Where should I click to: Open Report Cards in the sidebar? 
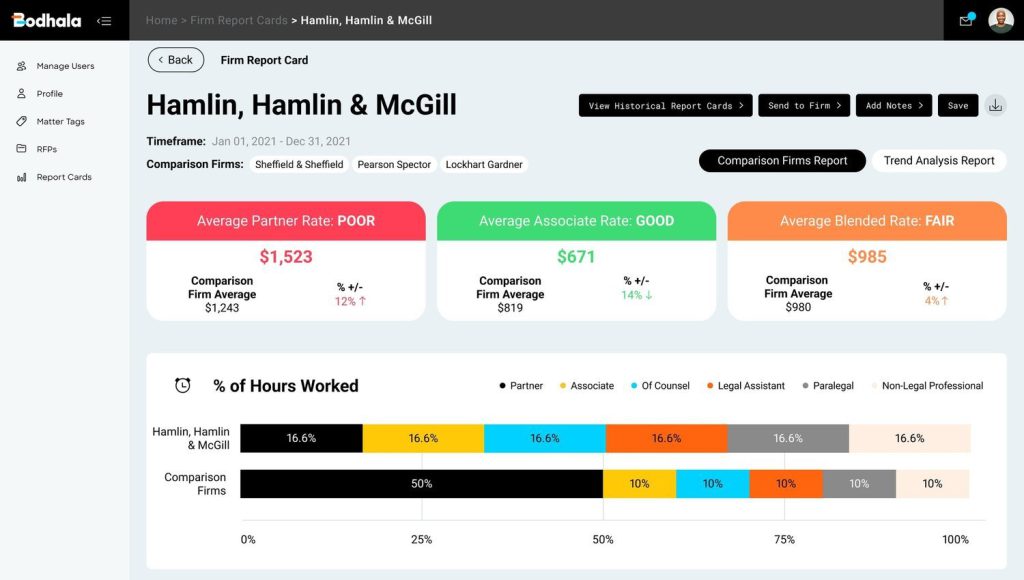pos(64,177)
